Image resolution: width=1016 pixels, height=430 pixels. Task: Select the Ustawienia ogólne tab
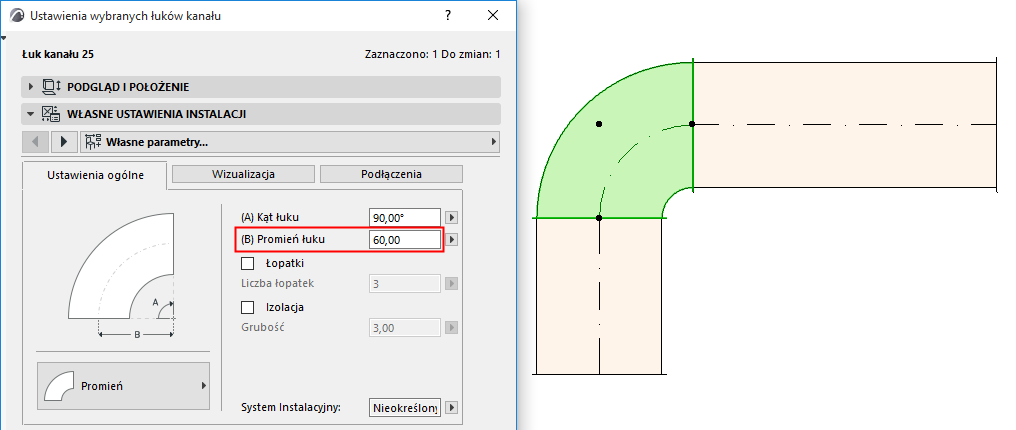point(96,175)
